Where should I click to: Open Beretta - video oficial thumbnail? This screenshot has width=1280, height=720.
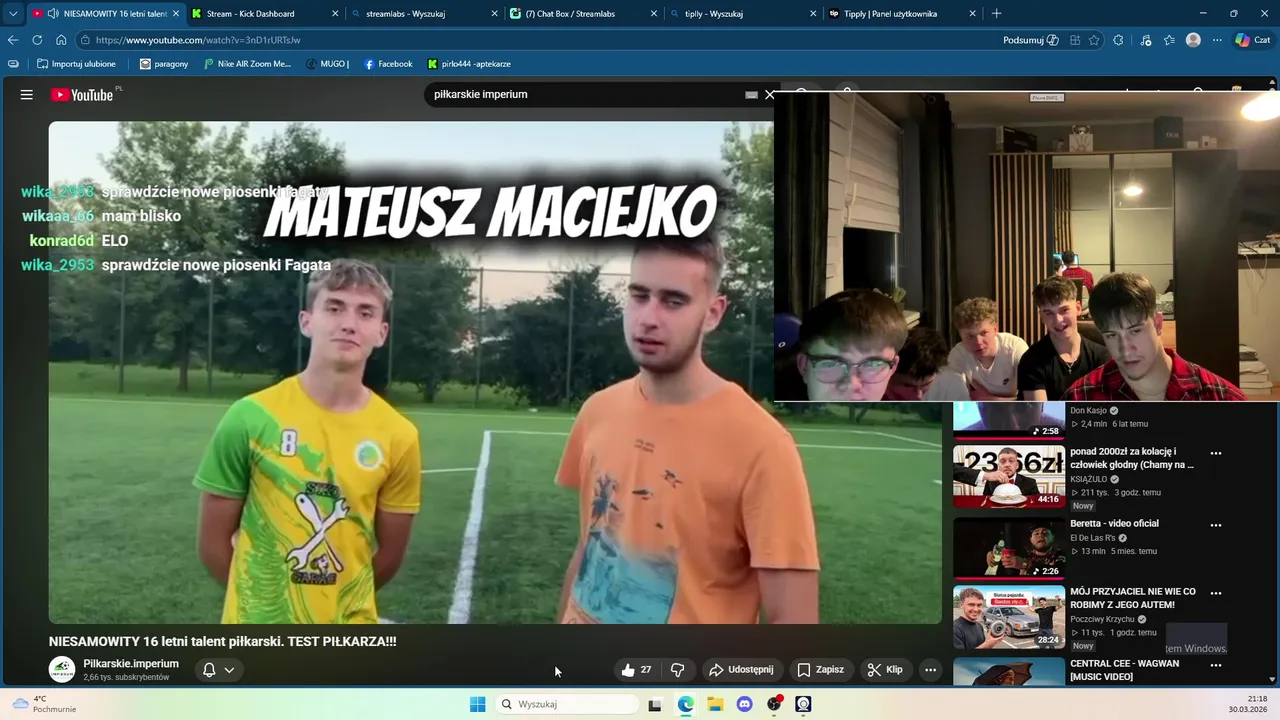click(1009, 547)
